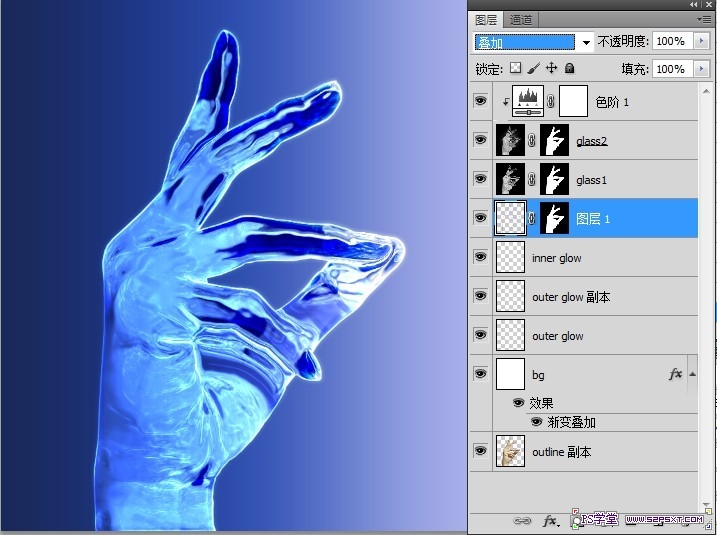Image resolution: width=717 pixels, height=535 pixels.
Task: Click the layers list scrollbar down arrow
Action: click(707, 505)
